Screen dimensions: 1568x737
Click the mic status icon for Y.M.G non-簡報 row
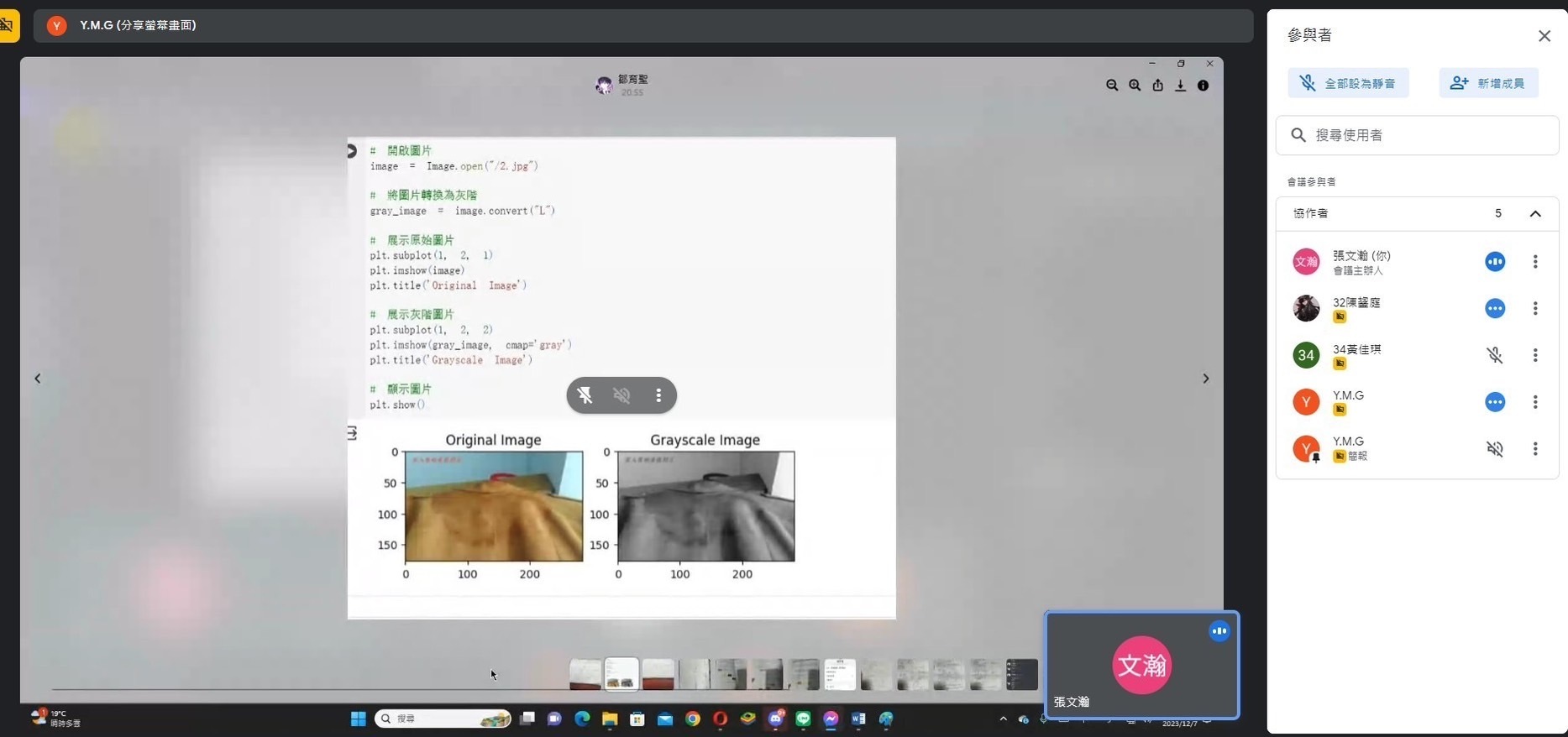(1495, 402)
